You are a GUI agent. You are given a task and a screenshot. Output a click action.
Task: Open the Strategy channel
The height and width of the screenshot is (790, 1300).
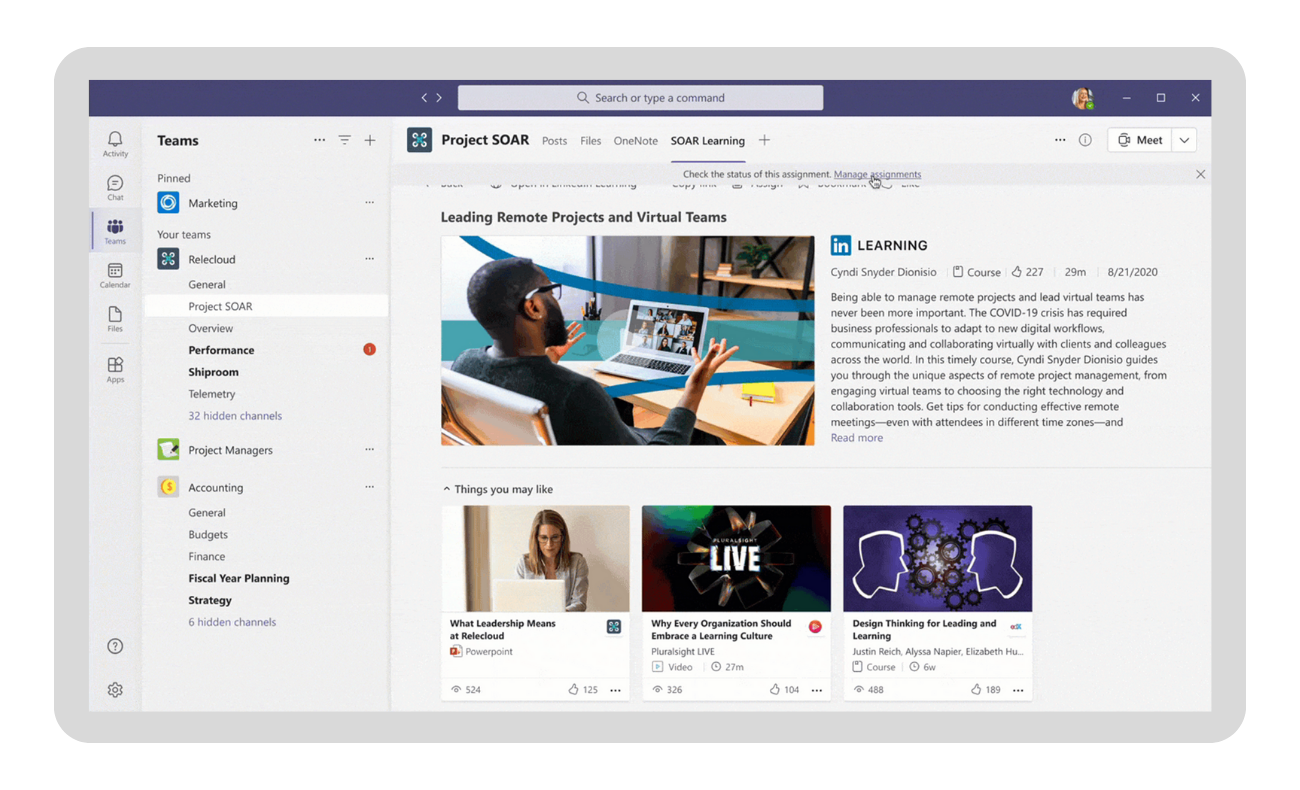(210, 601)
